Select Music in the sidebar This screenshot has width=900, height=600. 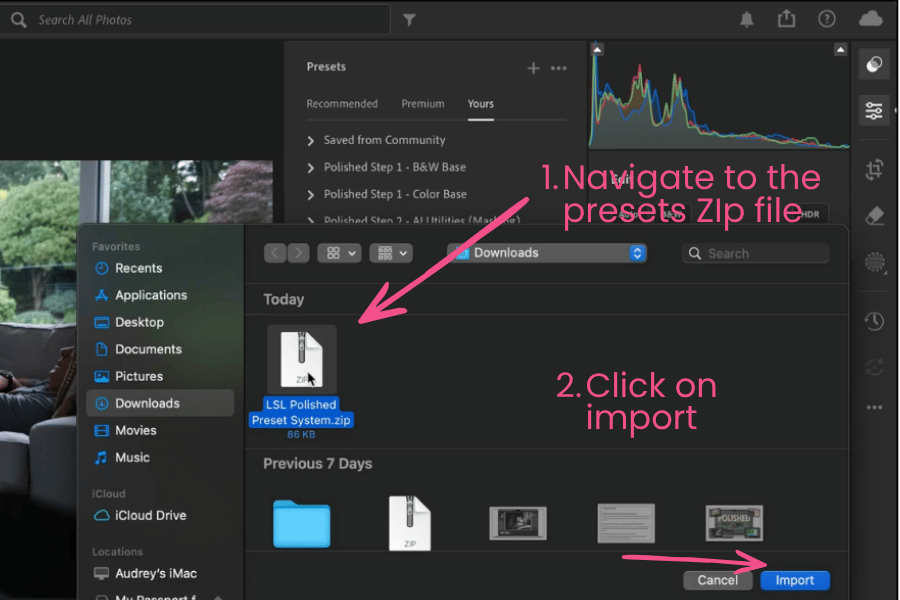[160, 458]
